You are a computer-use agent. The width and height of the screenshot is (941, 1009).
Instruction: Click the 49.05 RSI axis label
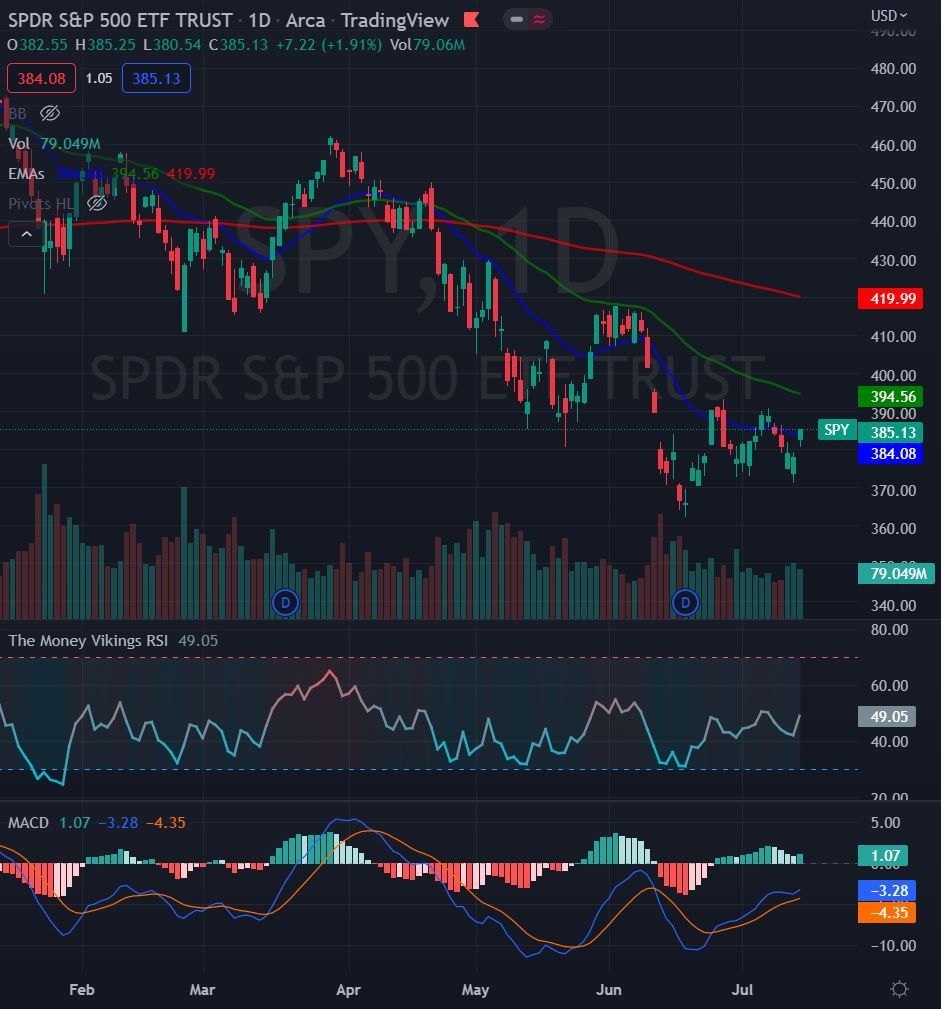click(888, 717)
